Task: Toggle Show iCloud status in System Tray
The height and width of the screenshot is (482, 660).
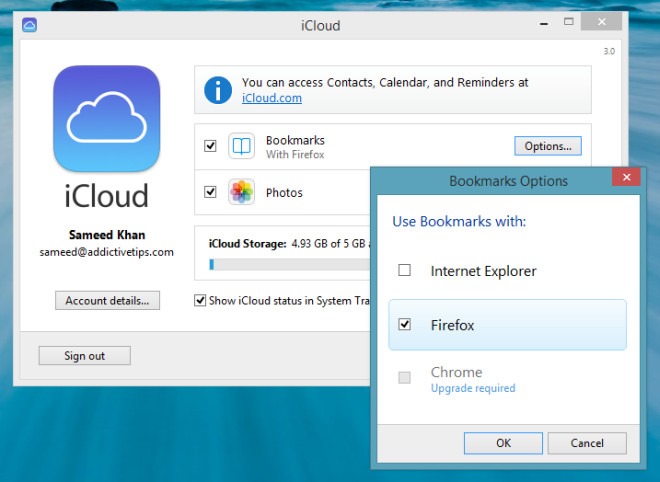Action: click(x=200, y=301)
